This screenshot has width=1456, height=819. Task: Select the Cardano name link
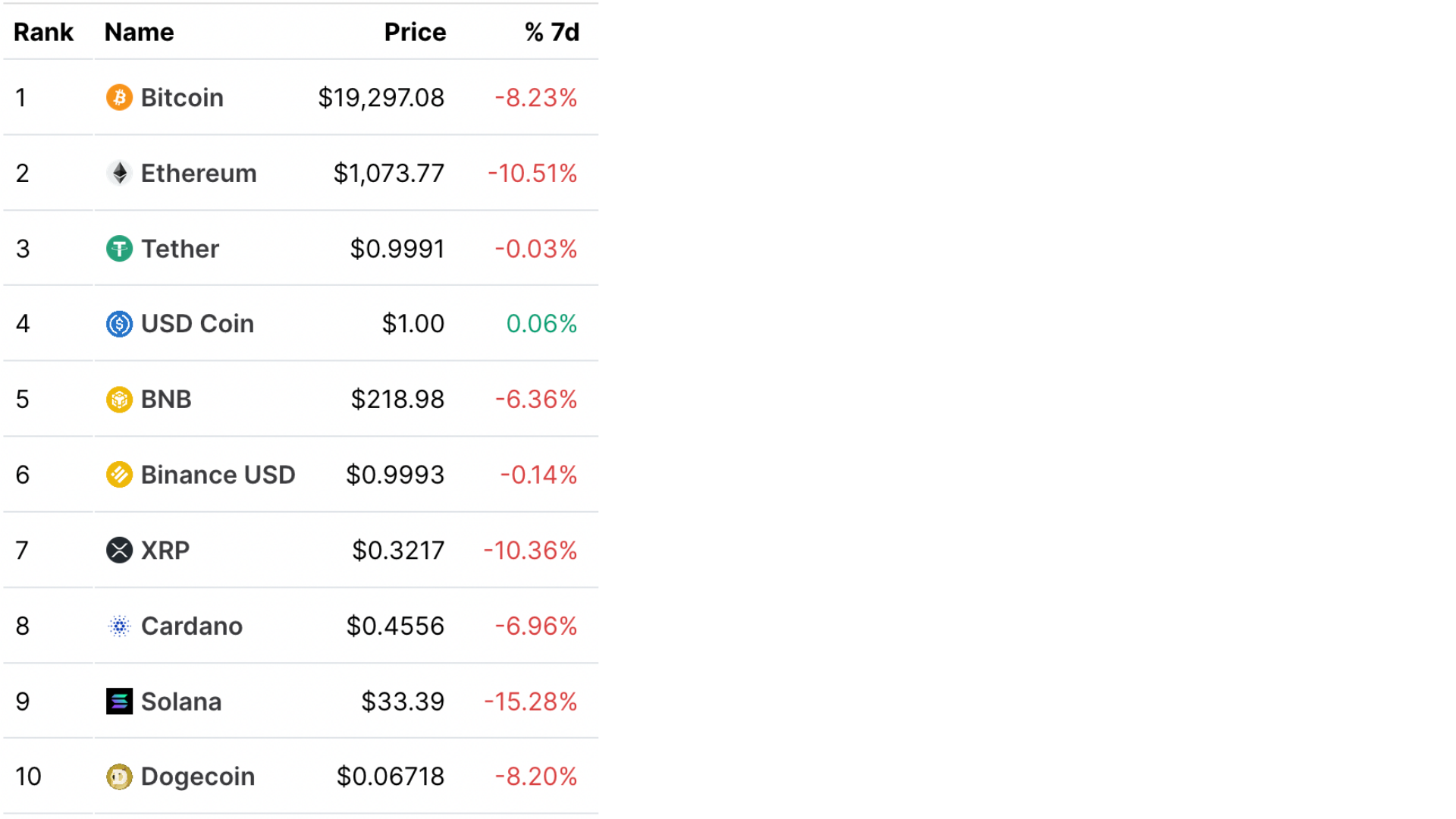pos(192,626)
